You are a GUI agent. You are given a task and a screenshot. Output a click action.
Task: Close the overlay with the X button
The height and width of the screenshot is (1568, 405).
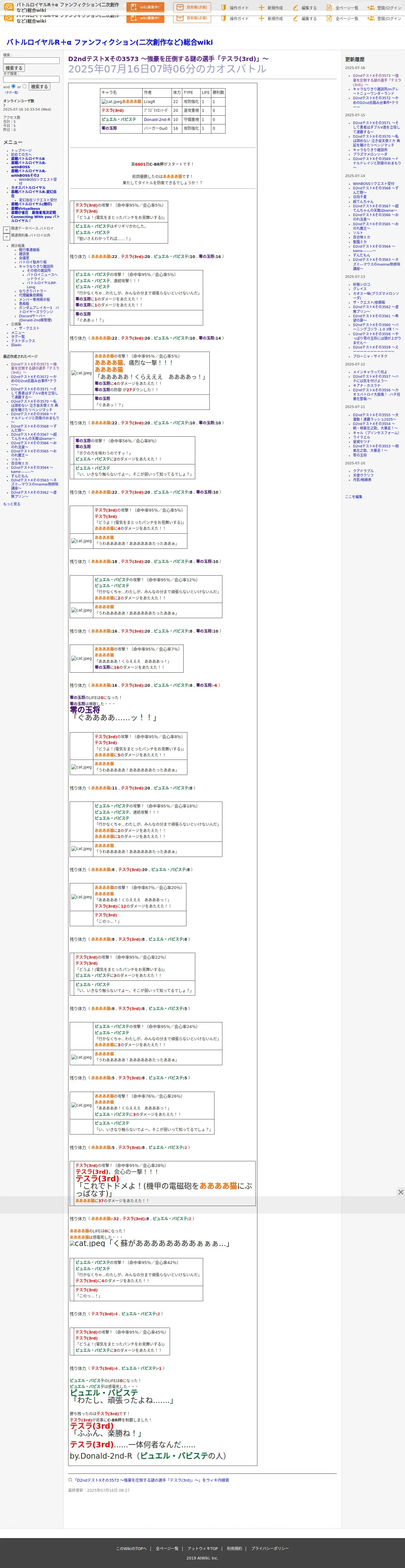[400, 1192]
